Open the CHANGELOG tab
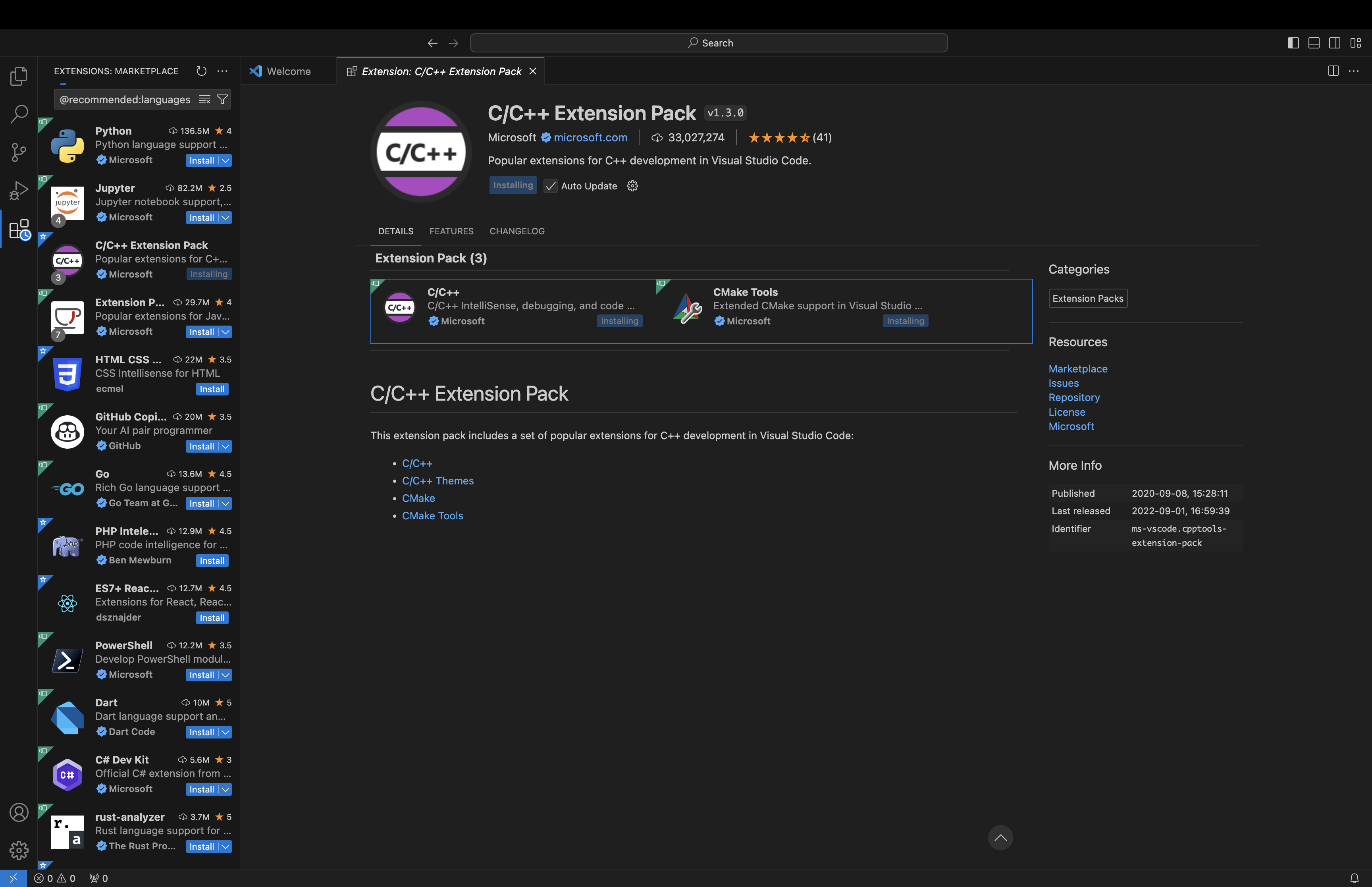1372x887 pixels. [x=517, y=231]
